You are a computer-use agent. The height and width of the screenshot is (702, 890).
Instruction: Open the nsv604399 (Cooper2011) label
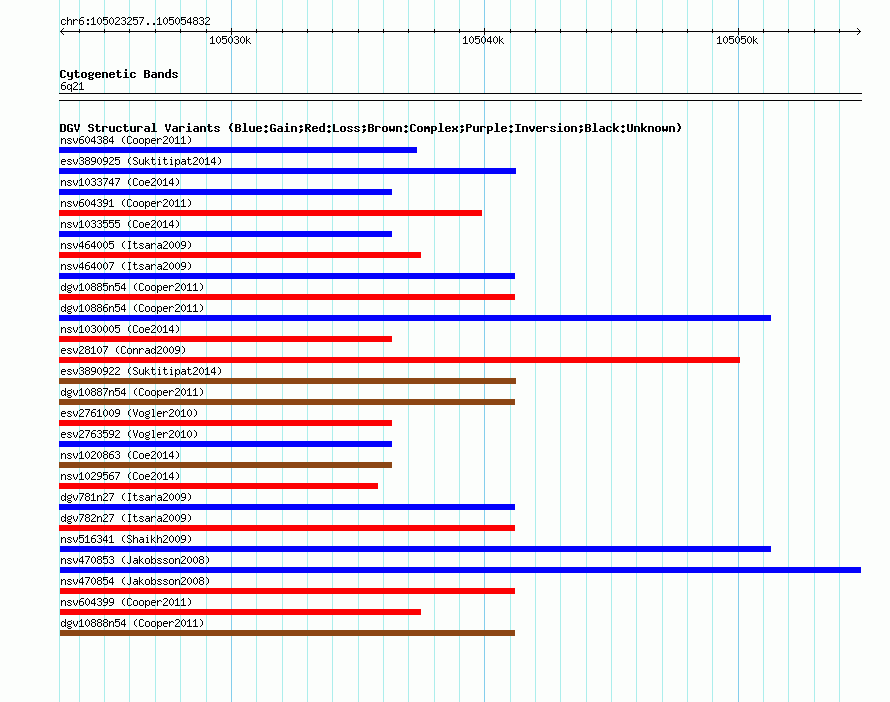click(x=126, y=602)
